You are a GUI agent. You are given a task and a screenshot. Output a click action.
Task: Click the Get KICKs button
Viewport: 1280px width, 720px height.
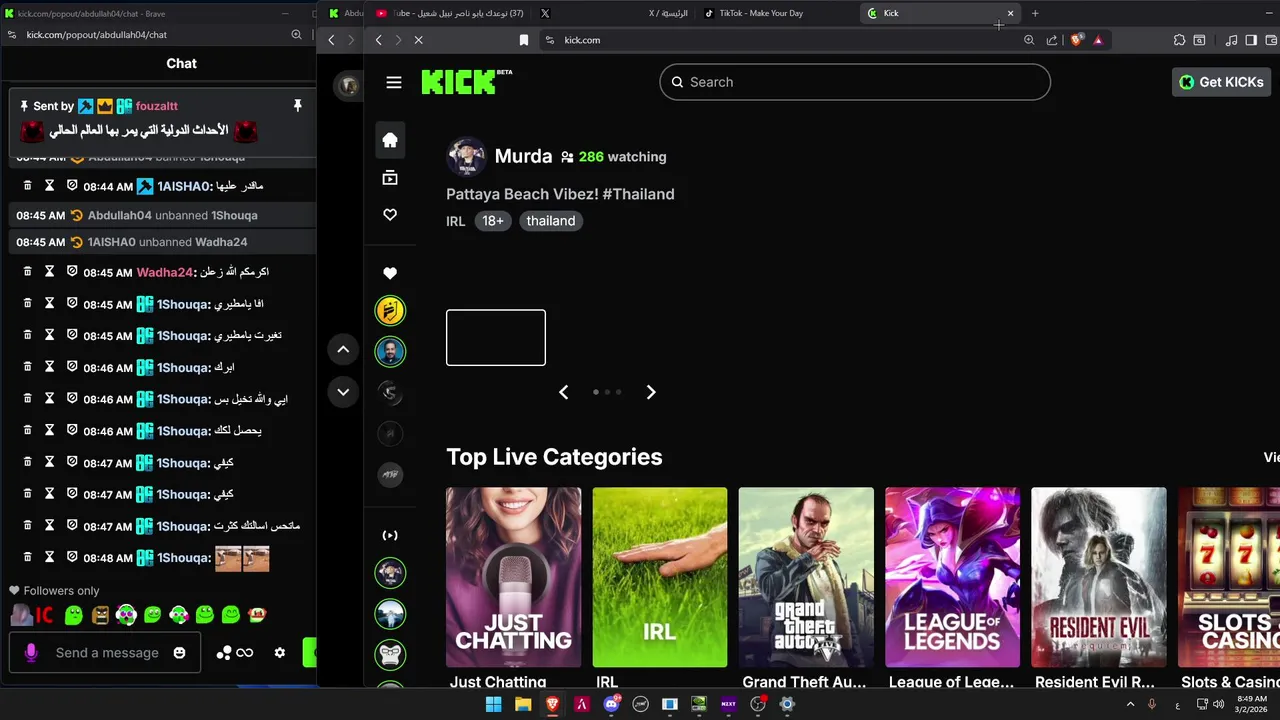click(x=1221, y=82)
